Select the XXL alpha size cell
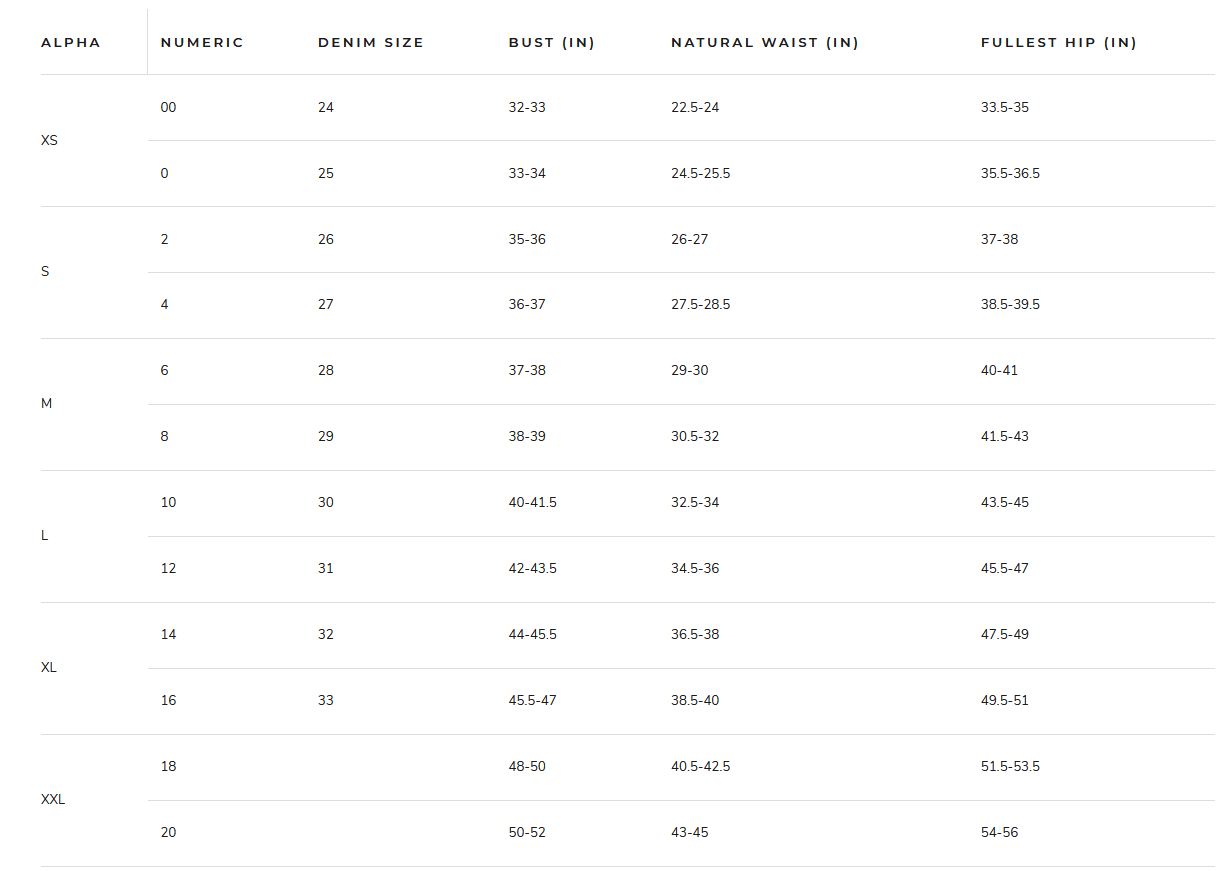The width and height of the screenshot is (1222, 871). [x=53, y=800]
